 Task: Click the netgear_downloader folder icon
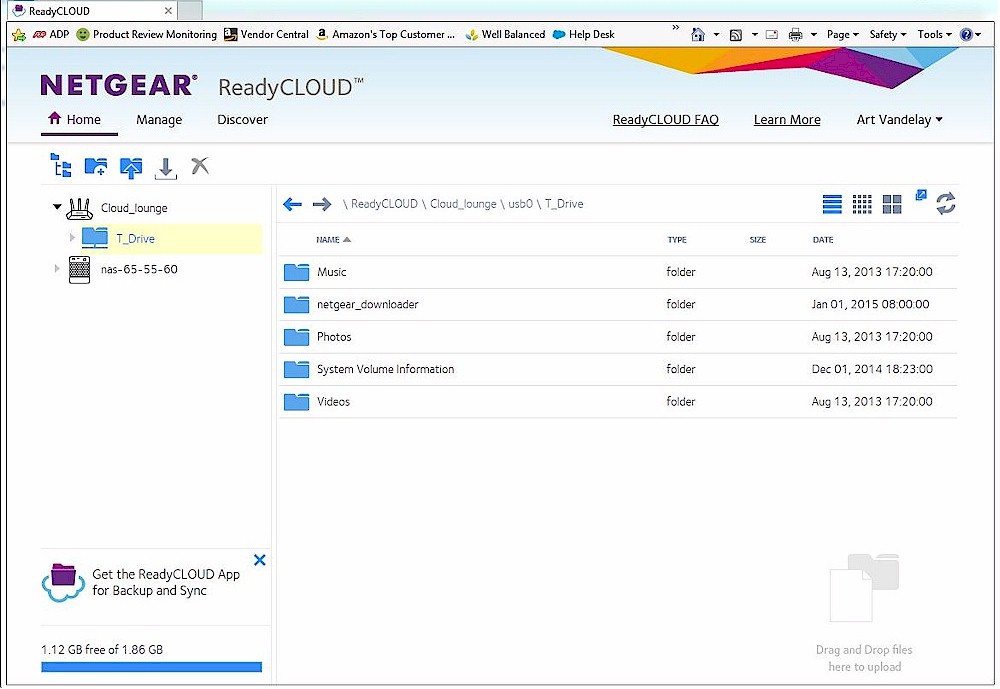tap(296, 304)
